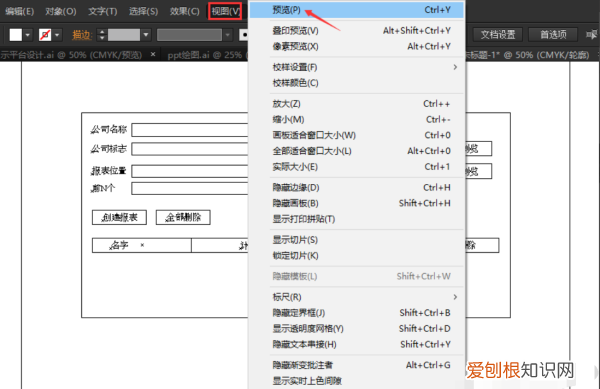Switch to the 未标题-1 document tab
This screenshot has height=389, width=600.
tap(528, 55)
